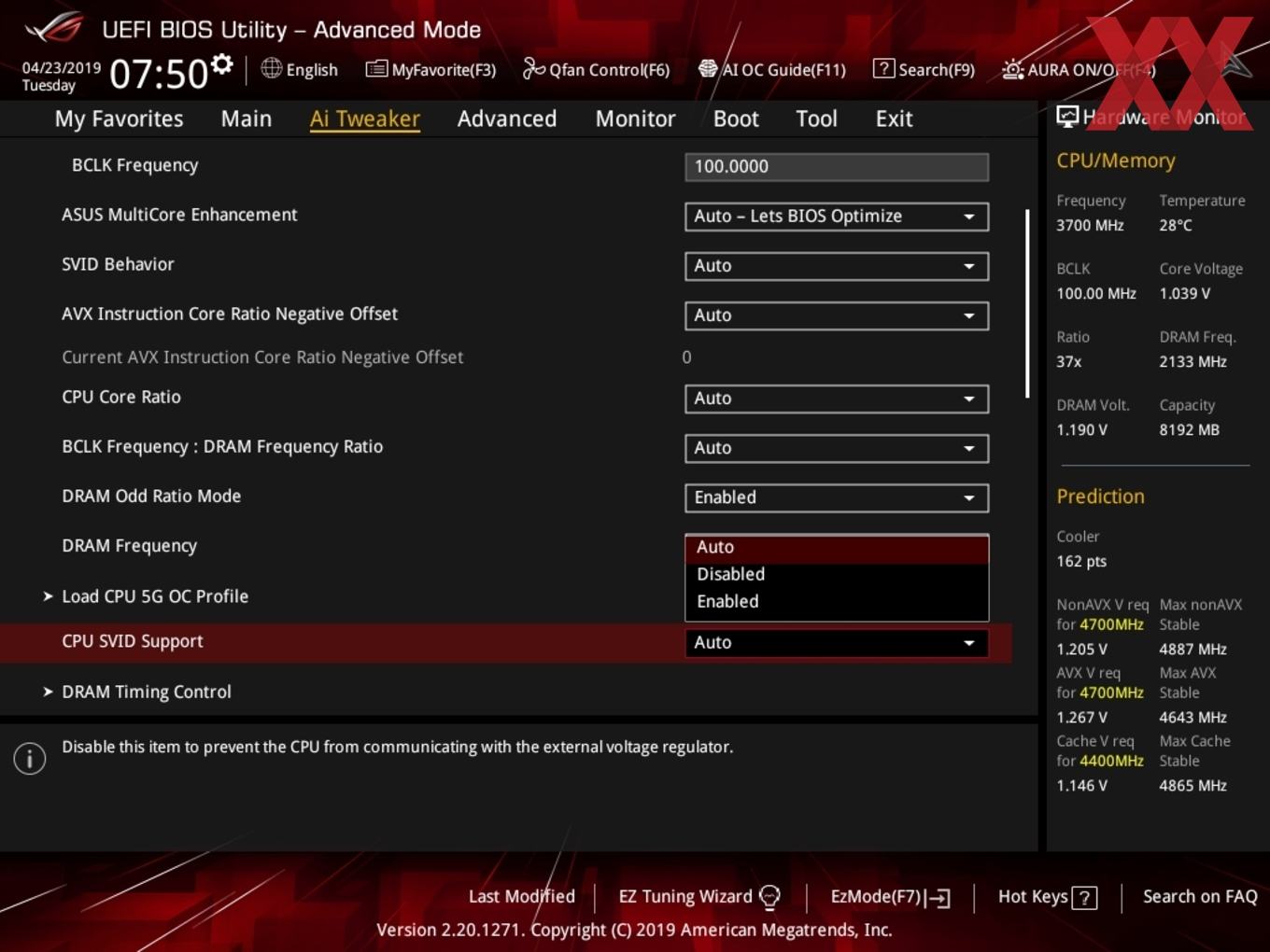Switch to the Main tab
The width and height of the screenshot is (1270, 952).
tap(247, 119)
